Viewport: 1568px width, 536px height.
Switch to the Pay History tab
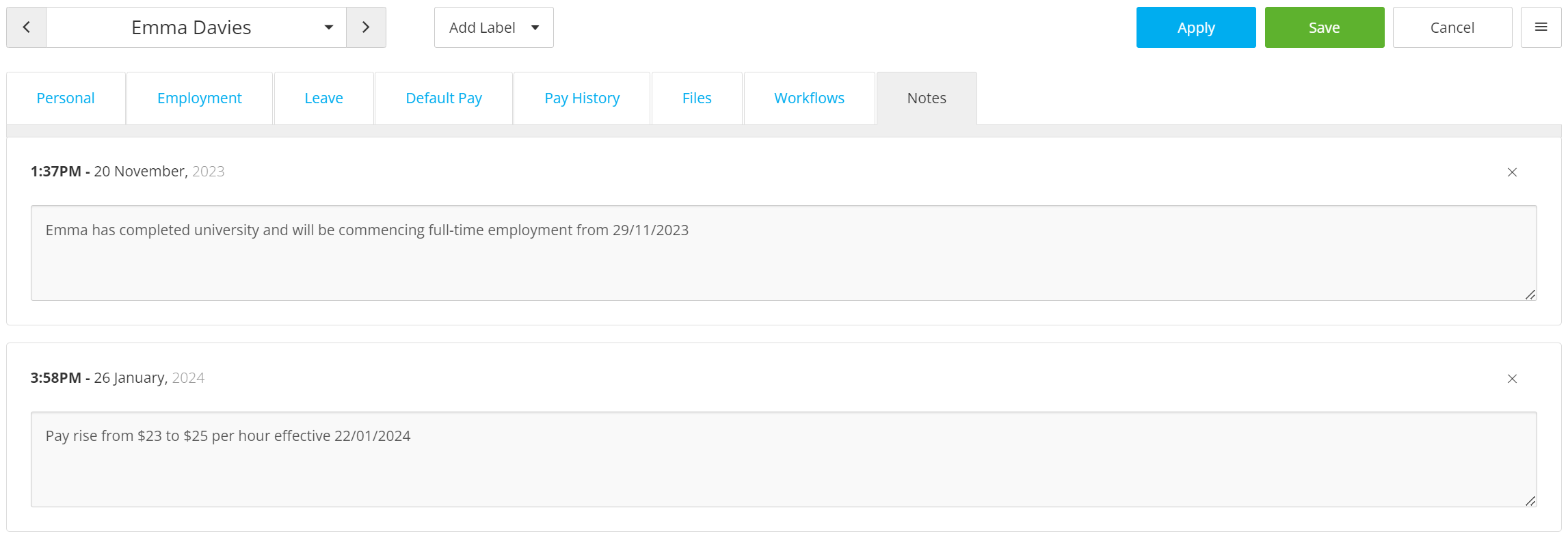[582, 98]
